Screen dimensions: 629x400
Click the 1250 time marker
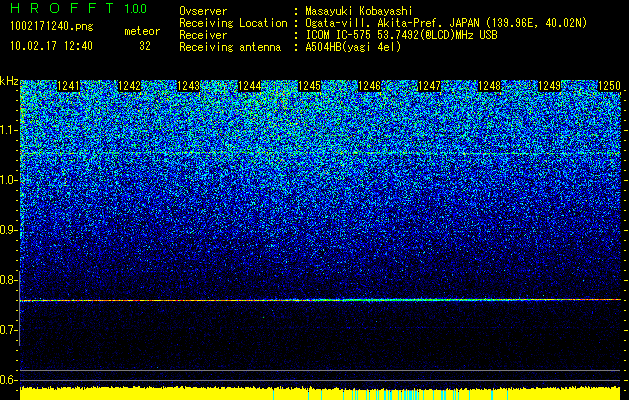click(609, 86)
